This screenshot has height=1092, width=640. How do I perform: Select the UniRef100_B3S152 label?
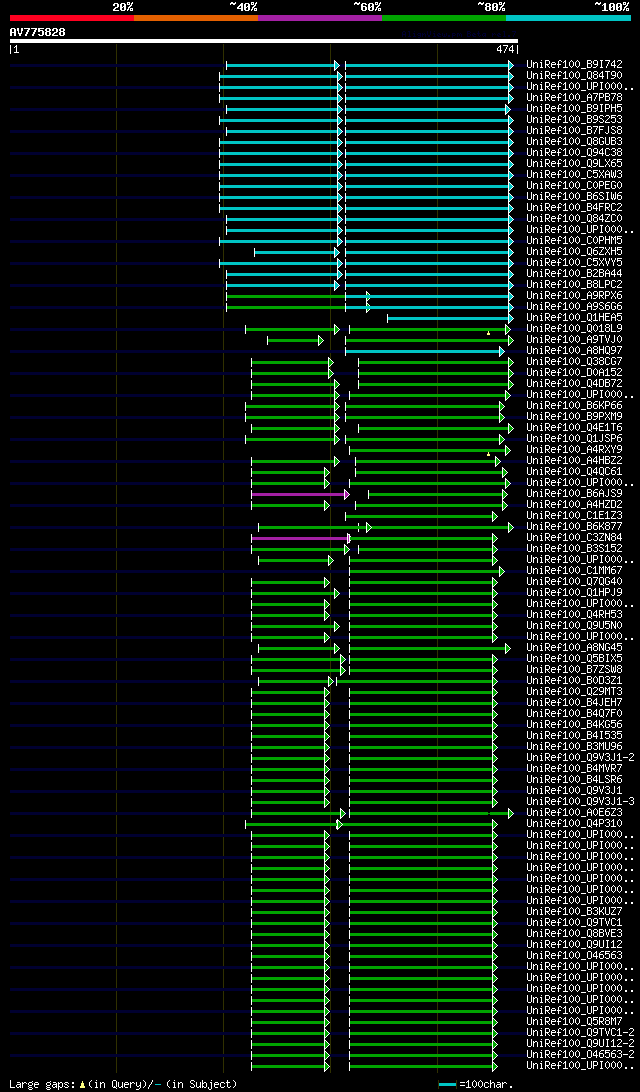575,549
